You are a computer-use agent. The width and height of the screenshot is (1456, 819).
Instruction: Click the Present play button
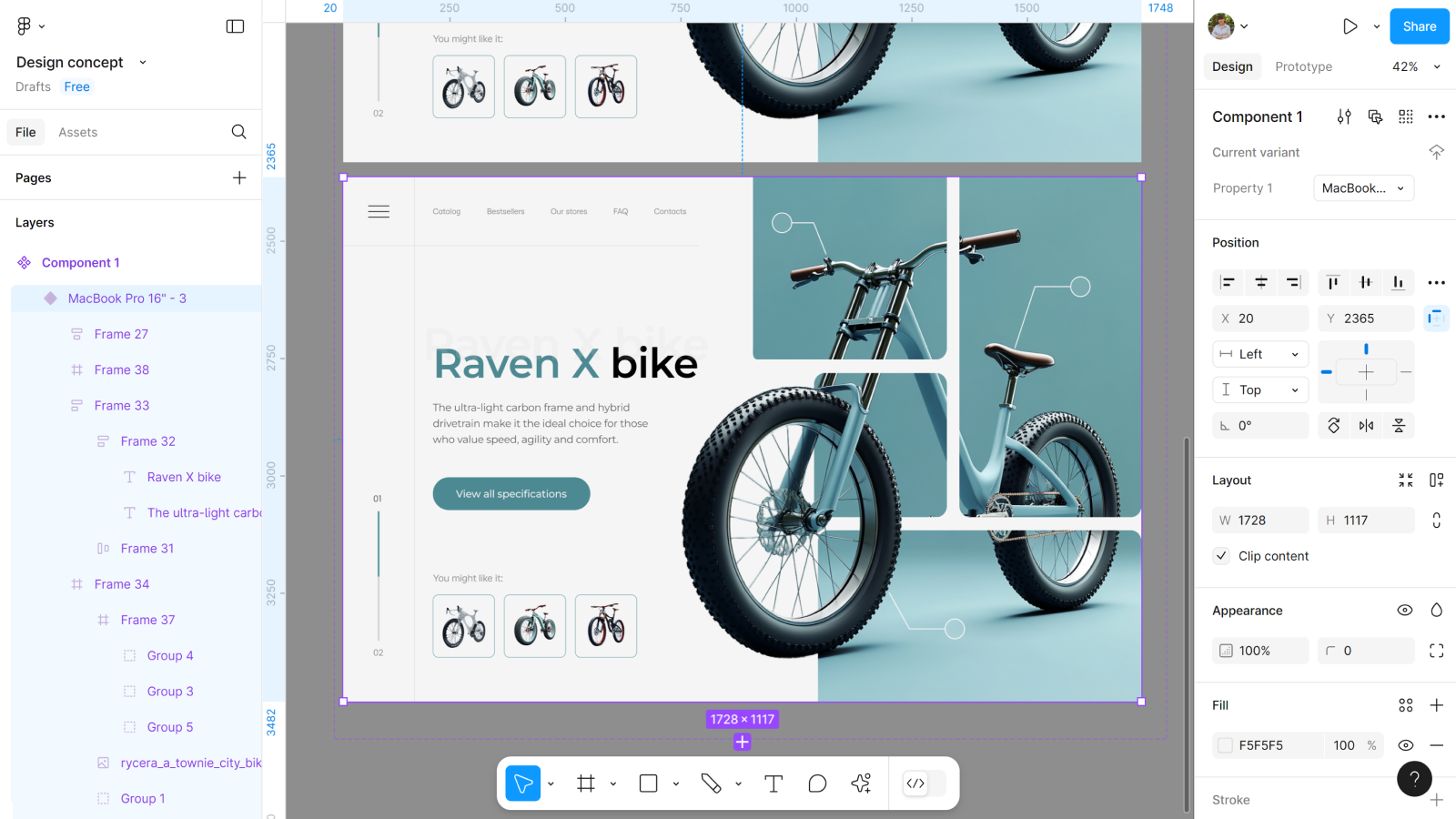pos(1350,26)
